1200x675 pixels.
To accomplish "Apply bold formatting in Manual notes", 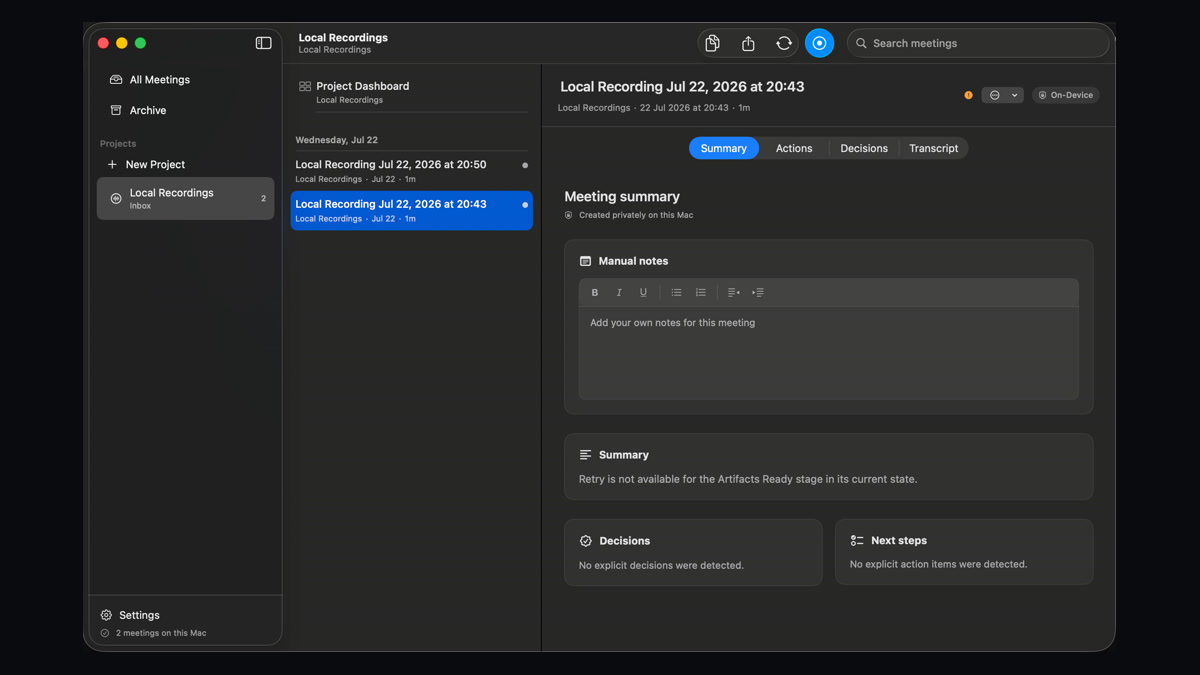I will tap(595, 292).
